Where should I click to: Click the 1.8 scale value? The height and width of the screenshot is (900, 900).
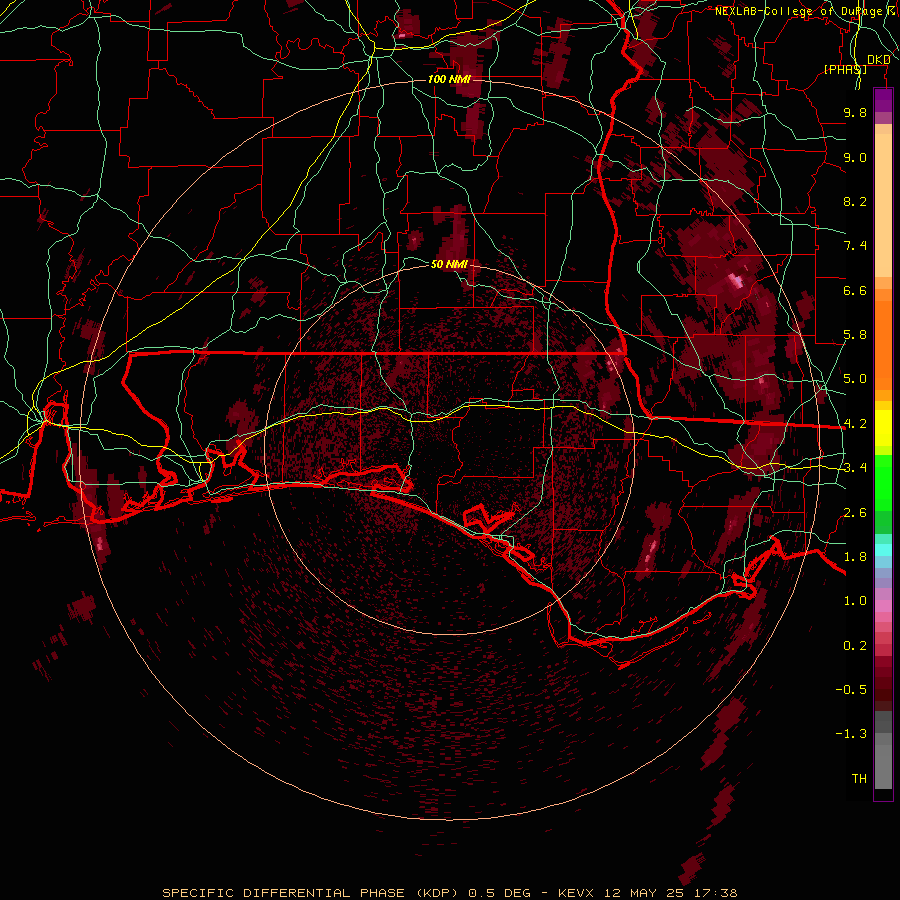coord(855,557)
